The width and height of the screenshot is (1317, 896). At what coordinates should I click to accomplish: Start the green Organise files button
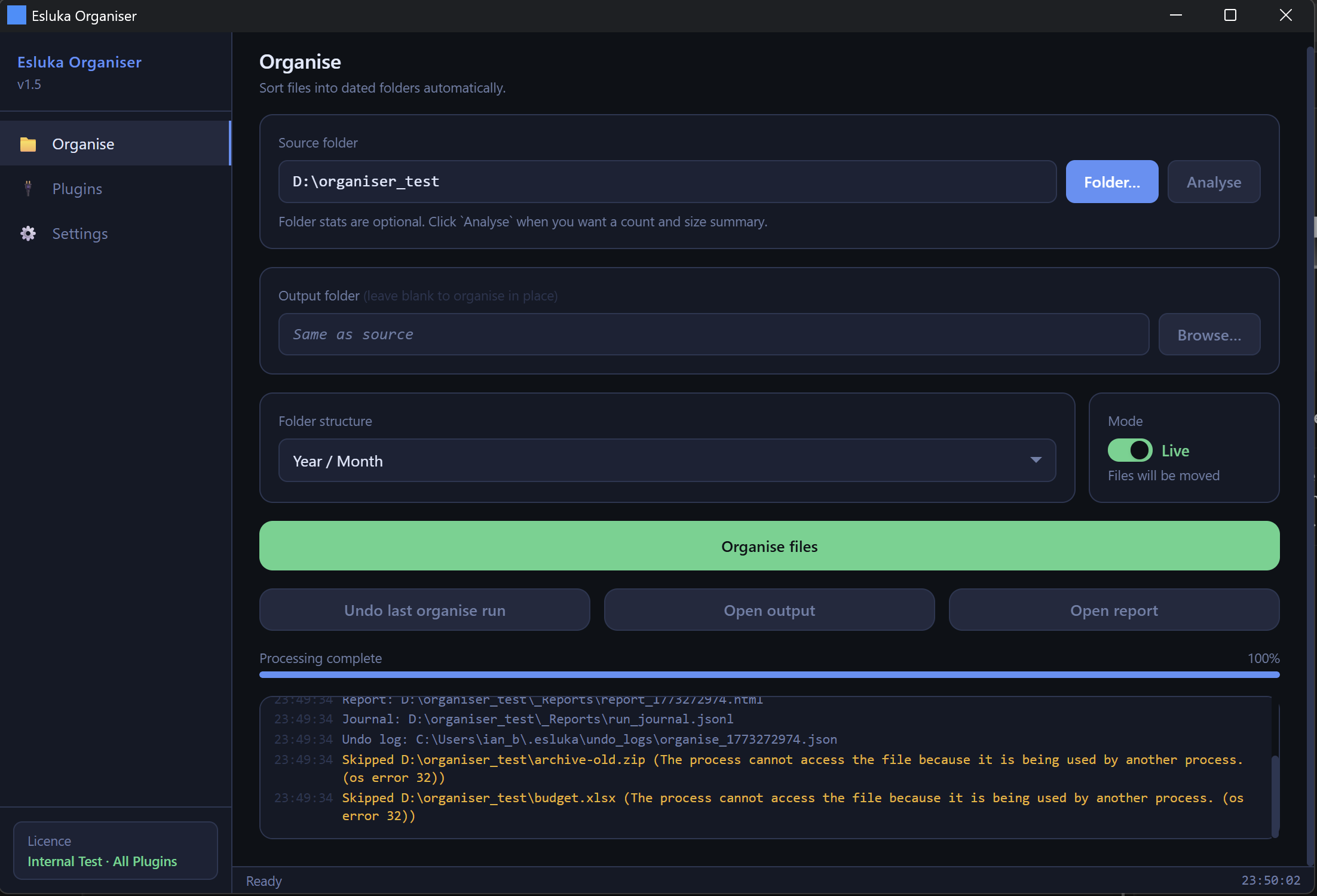(x=769, y=546)
